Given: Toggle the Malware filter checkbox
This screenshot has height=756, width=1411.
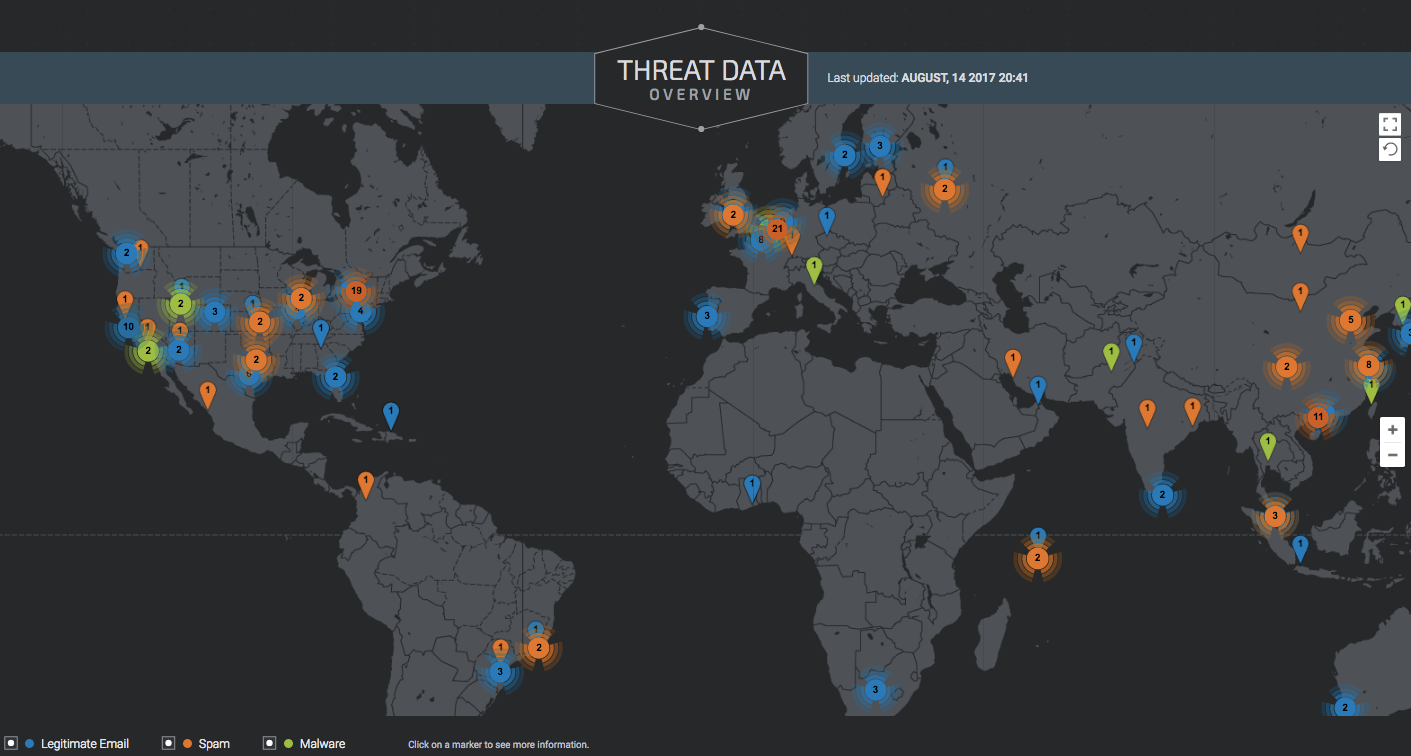Looking at the screenshot, I should coord(269,743).
